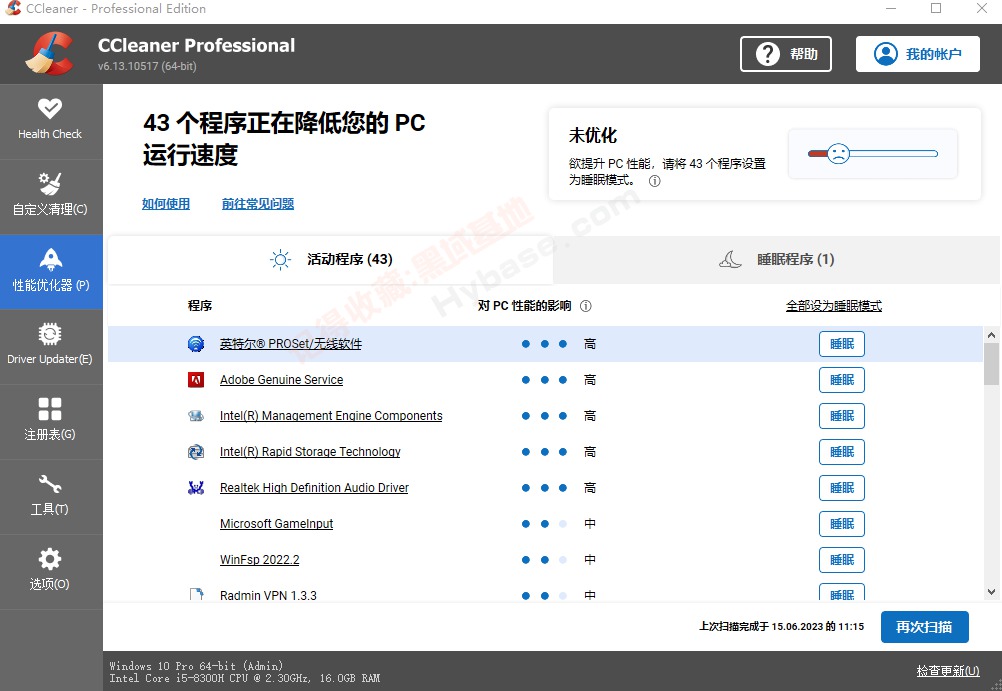Sleep Realtek High Definition Audio Driver
The height and width of the screenshot is (691, 1002).
[x=842, y=488]
